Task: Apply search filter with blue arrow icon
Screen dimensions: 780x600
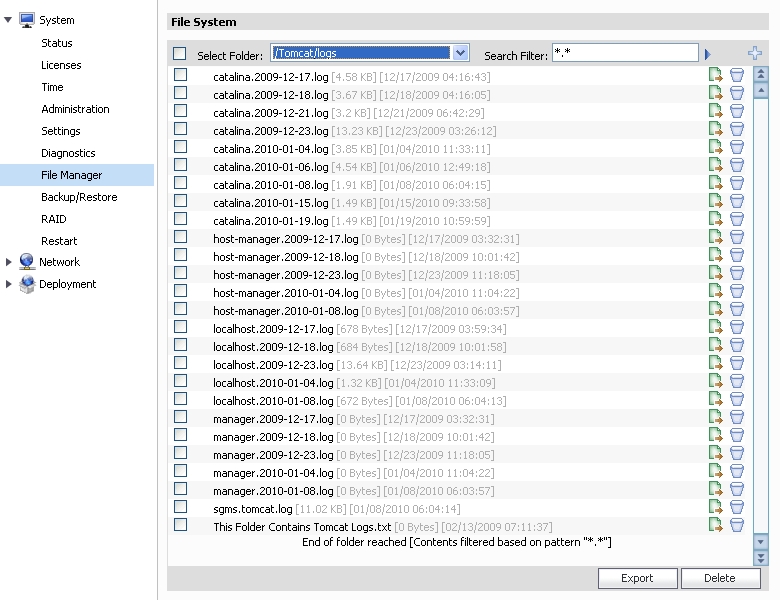Action: pyautogui.click(x=707, y=54)
